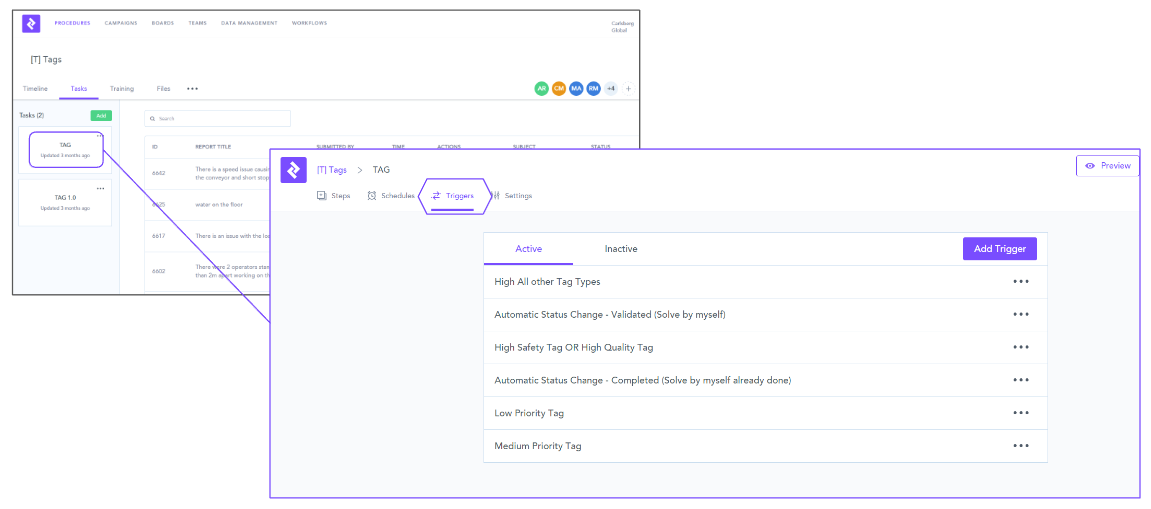
Task: Open the TAG 1.0 card ellipsis menu
Action: click(x=100, y=188)
